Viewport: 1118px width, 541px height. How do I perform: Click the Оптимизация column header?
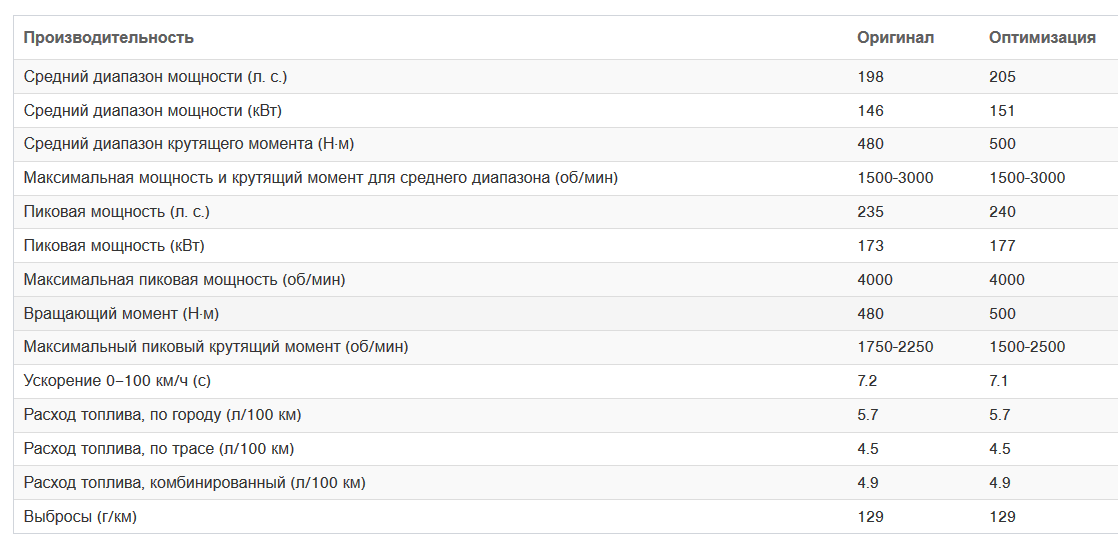click(x=1042, y=38)
